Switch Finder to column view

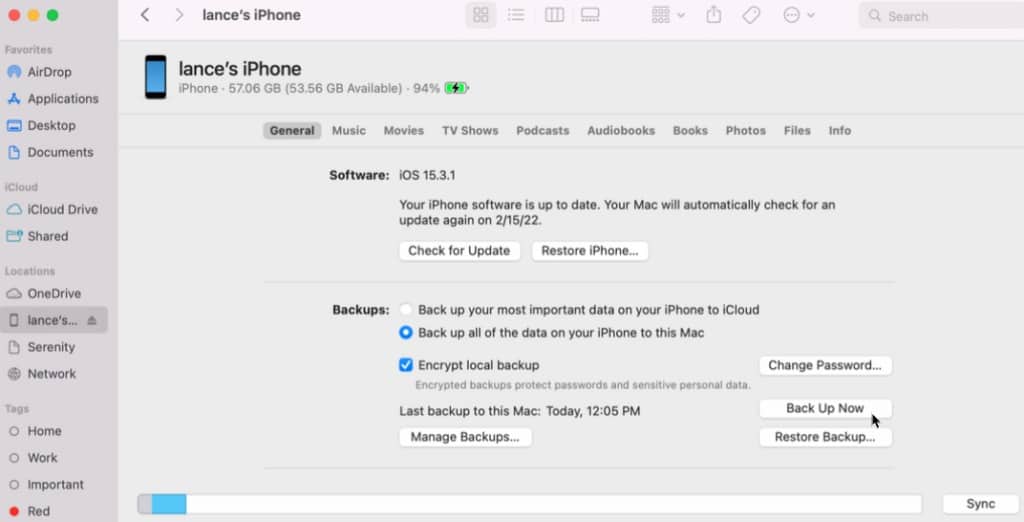[554, 15]
